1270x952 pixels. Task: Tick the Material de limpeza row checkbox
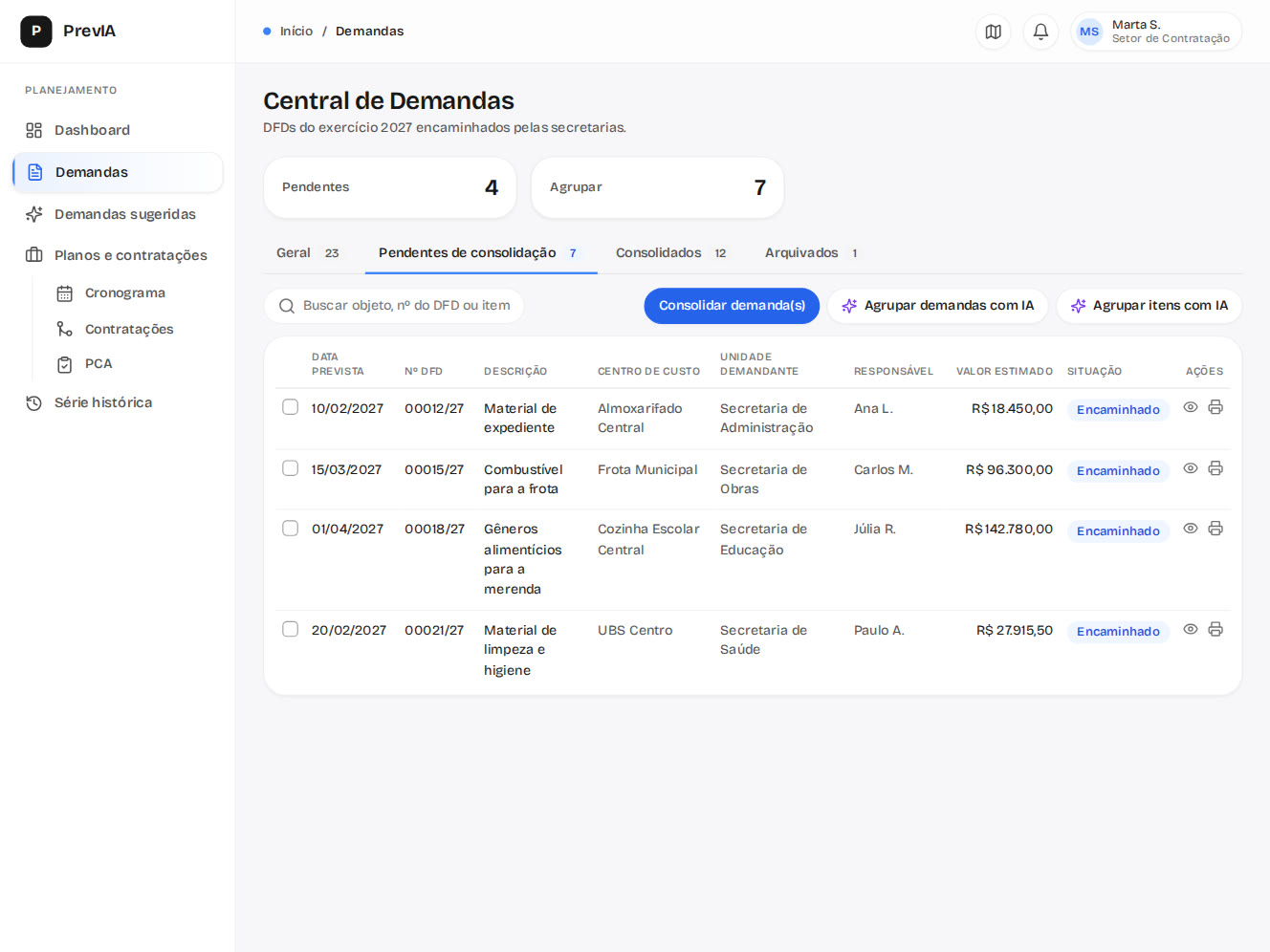click(291, 629)
